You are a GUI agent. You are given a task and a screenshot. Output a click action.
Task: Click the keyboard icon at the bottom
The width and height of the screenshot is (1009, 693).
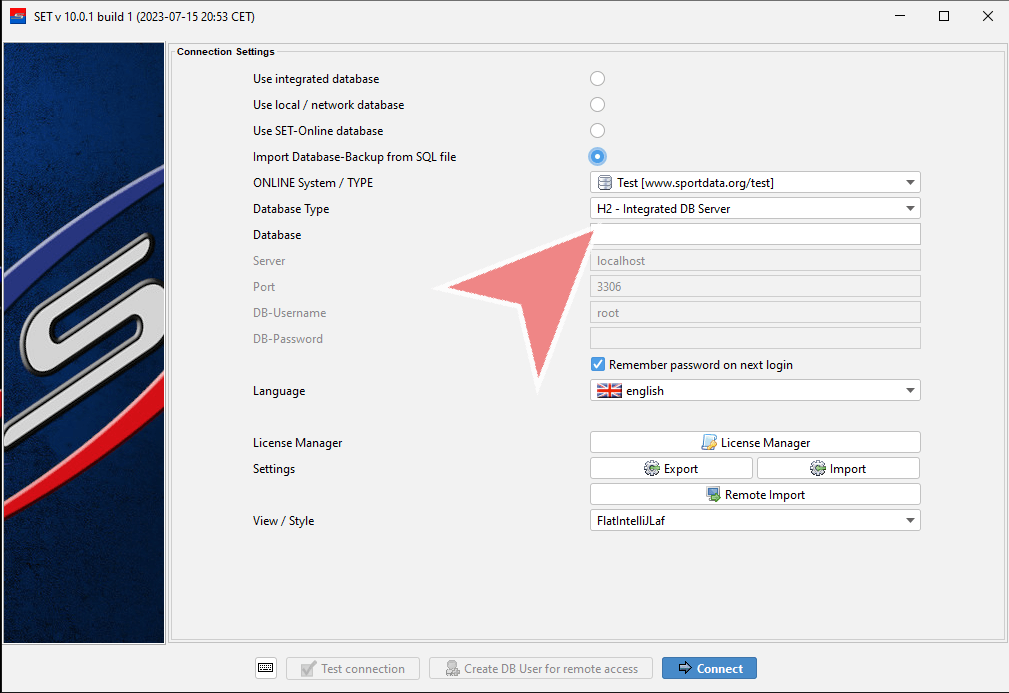click(265, 668)
